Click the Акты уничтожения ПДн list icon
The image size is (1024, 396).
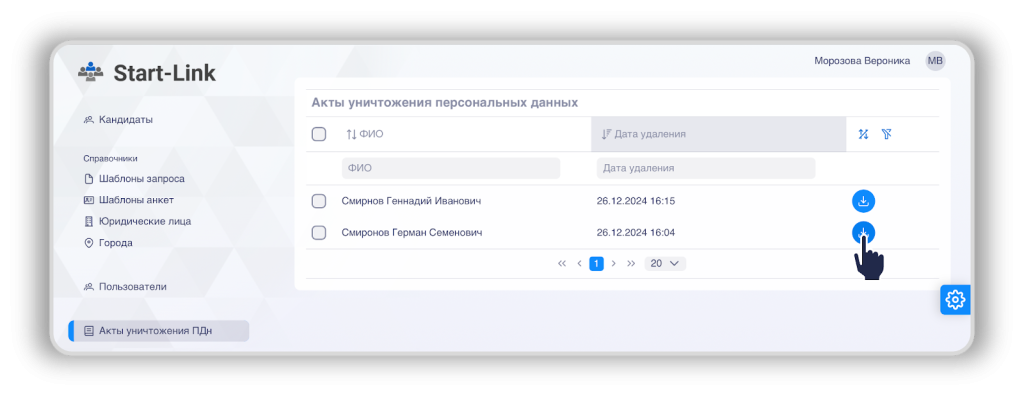point(89,331)
